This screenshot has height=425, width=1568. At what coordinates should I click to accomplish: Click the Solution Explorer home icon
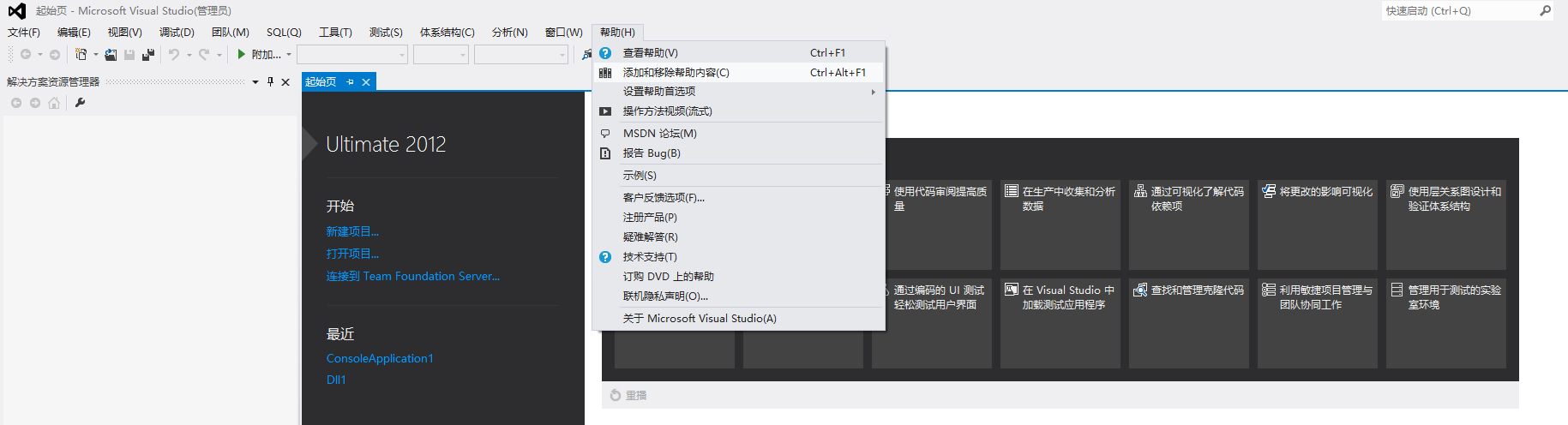54,103
